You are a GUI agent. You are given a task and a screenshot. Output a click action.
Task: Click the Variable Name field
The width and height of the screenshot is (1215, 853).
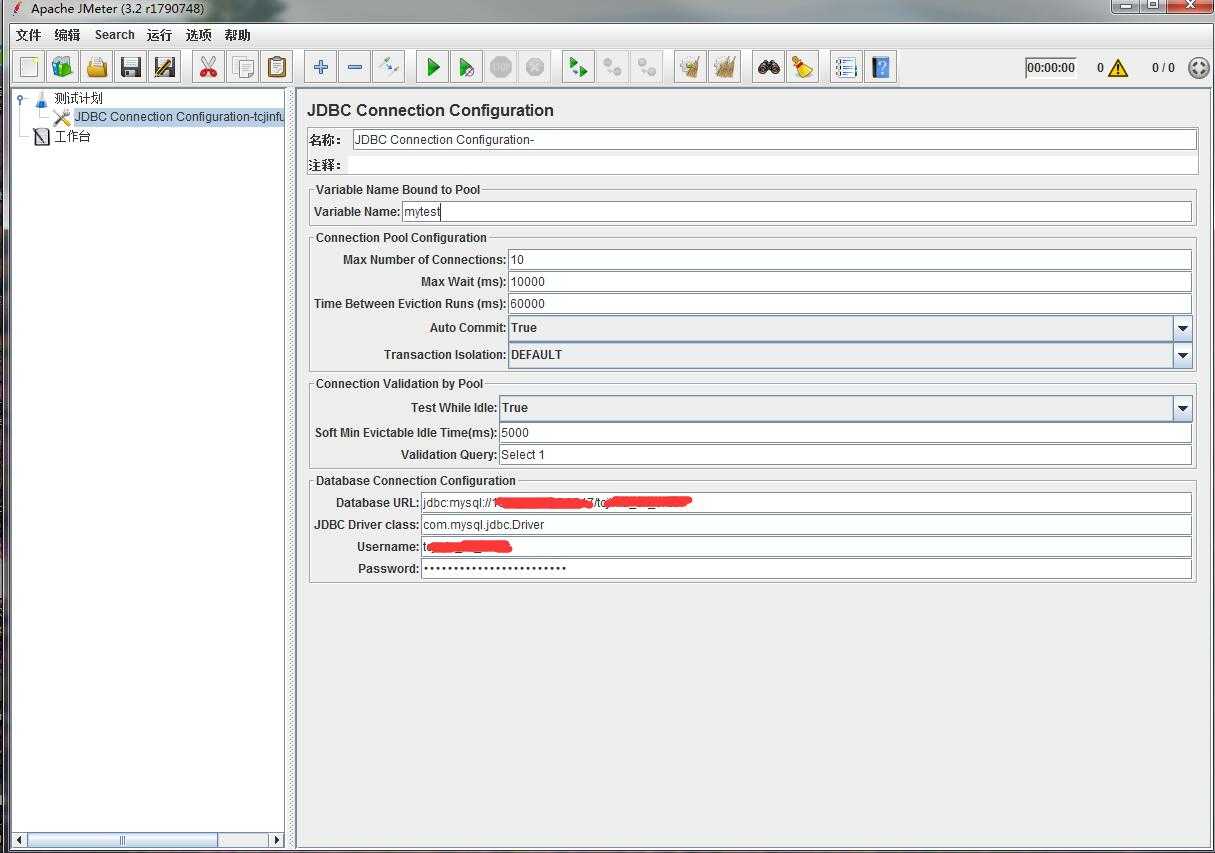point(796,212)
